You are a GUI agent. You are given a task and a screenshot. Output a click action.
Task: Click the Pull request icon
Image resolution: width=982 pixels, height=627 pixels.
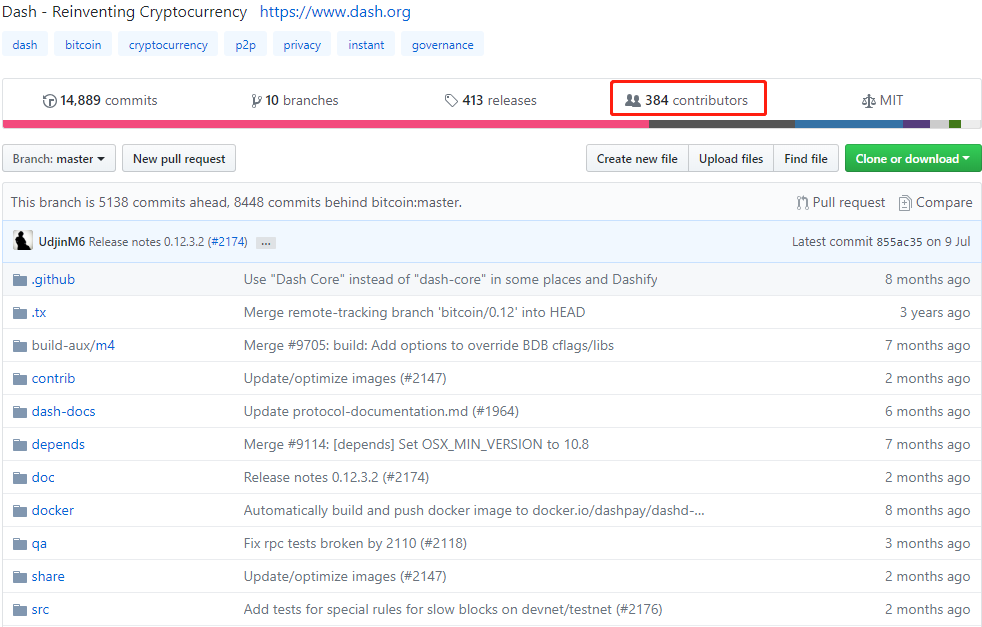tap(802, 203)
